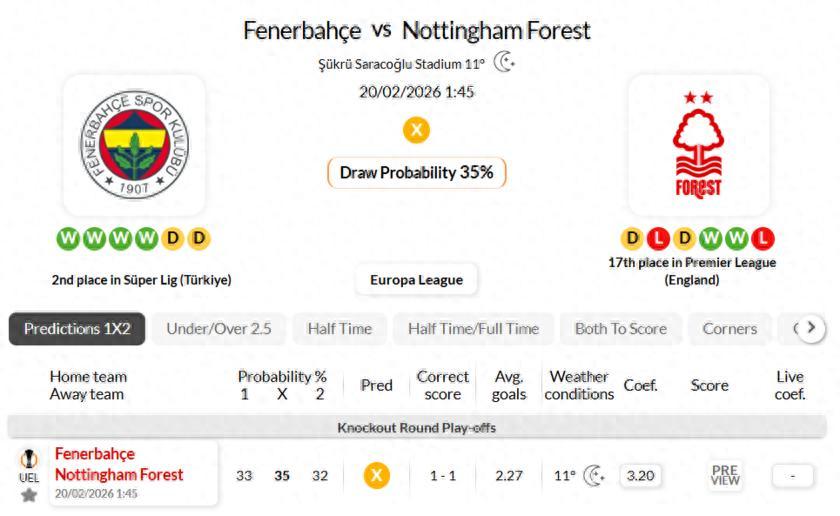Star the Fenerbahçe match as favorite
The image size is (840, 516).
point(29,495)
